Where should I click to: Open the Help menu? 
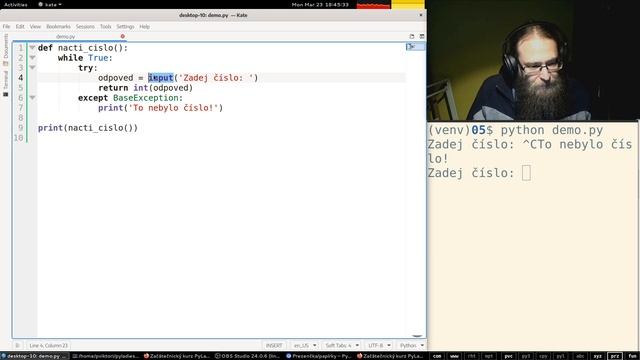(x=144, y=27)
